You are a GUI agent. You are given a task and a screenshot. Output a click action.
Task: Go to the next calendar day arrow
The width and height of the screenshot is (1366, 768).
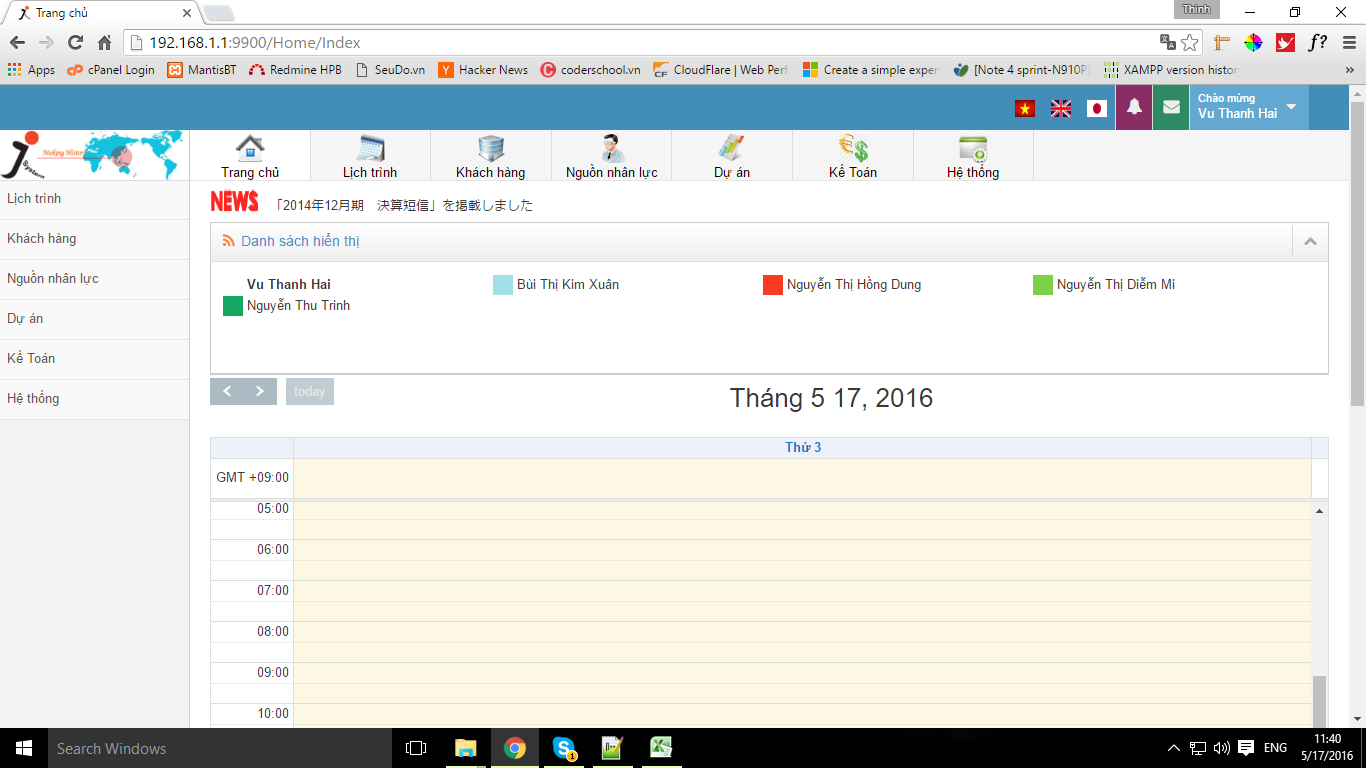coord(260,391)
